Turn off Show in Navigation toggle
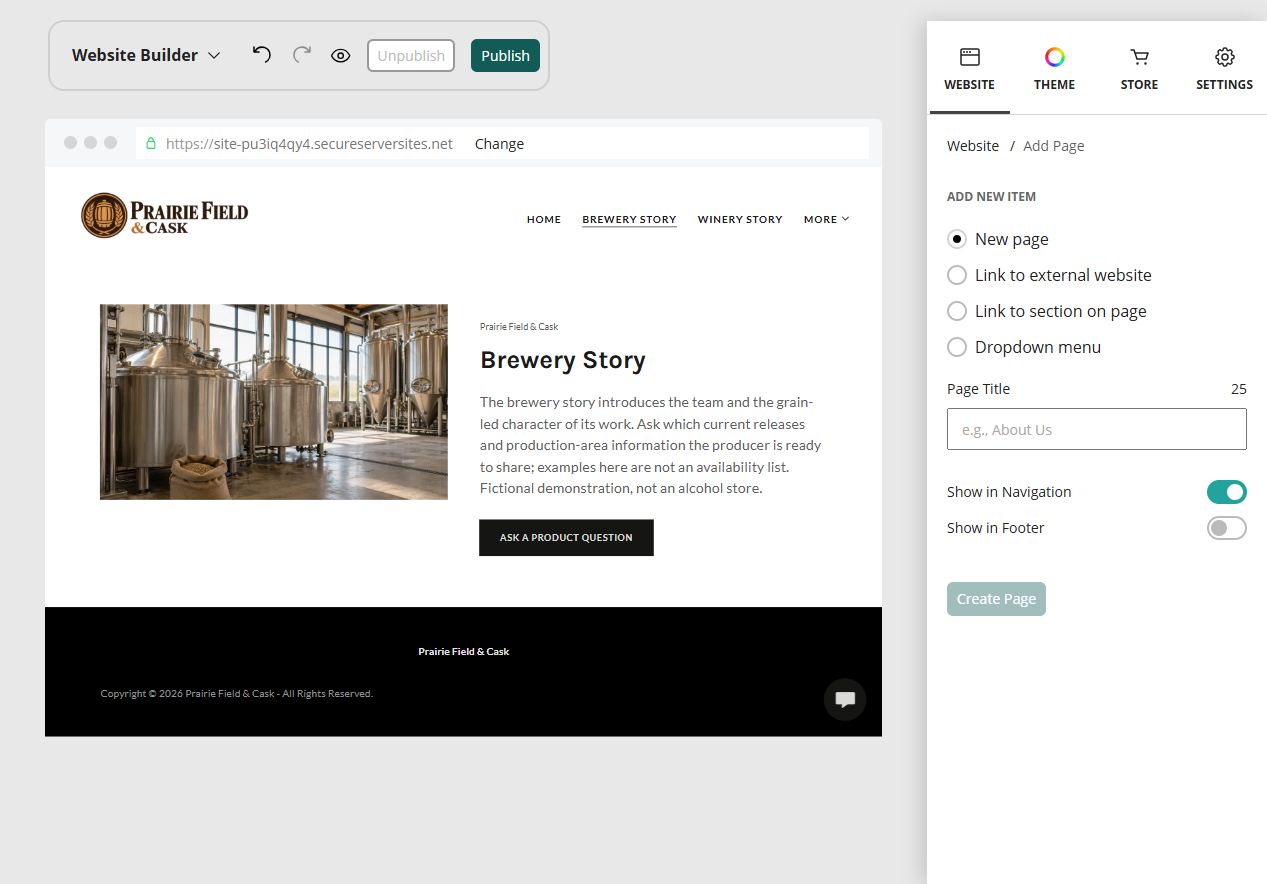Viewport: 1267px width, 884px height. tap(1227, 492)
